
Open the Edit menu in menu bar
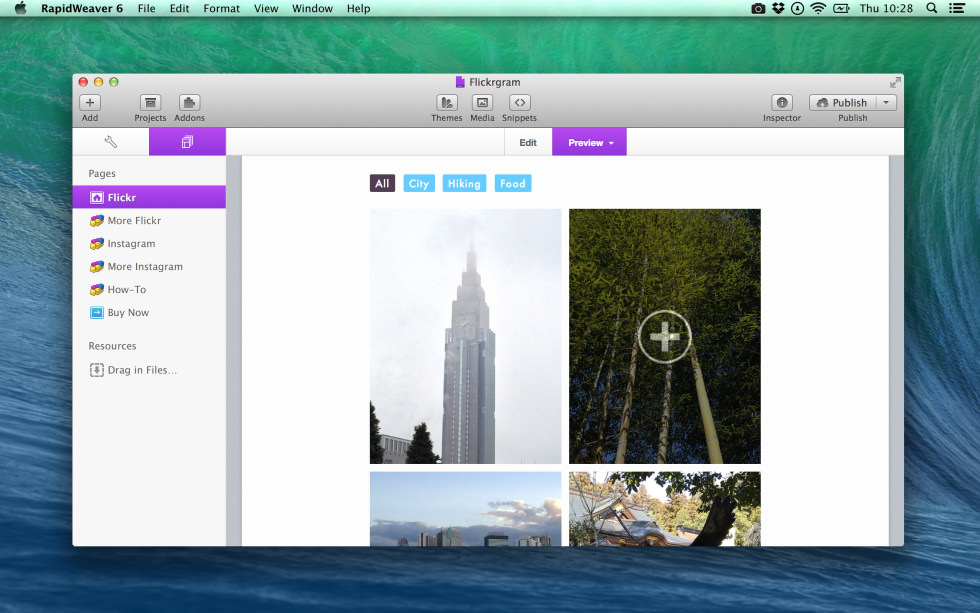[179, 8]
